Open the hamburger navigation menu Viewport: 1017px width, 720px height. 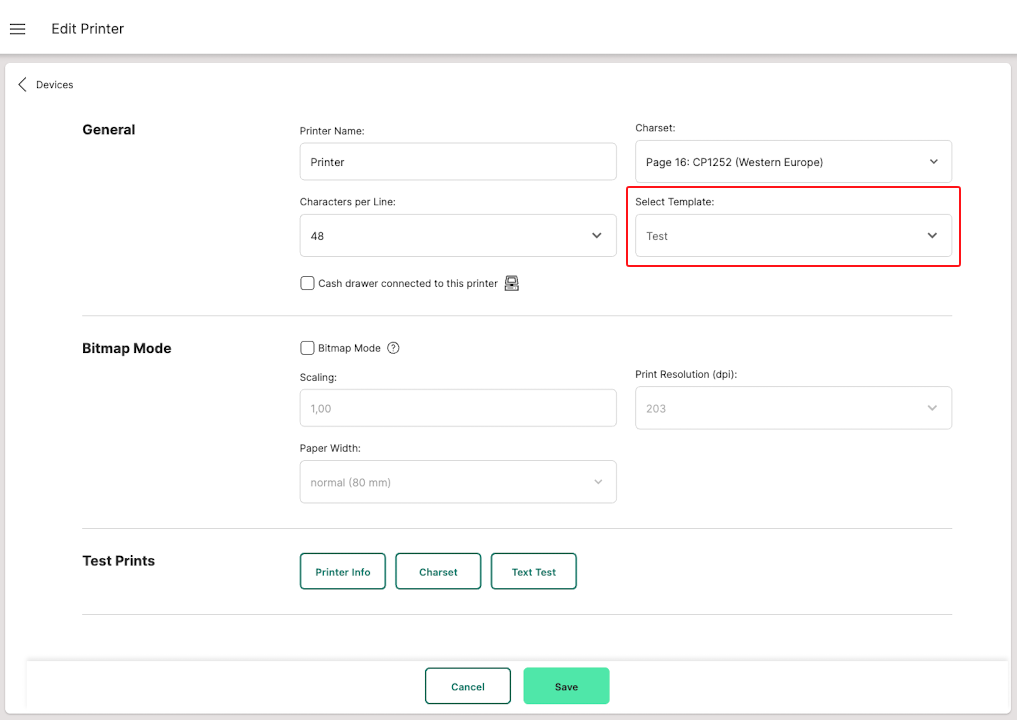tap(17, 29)
